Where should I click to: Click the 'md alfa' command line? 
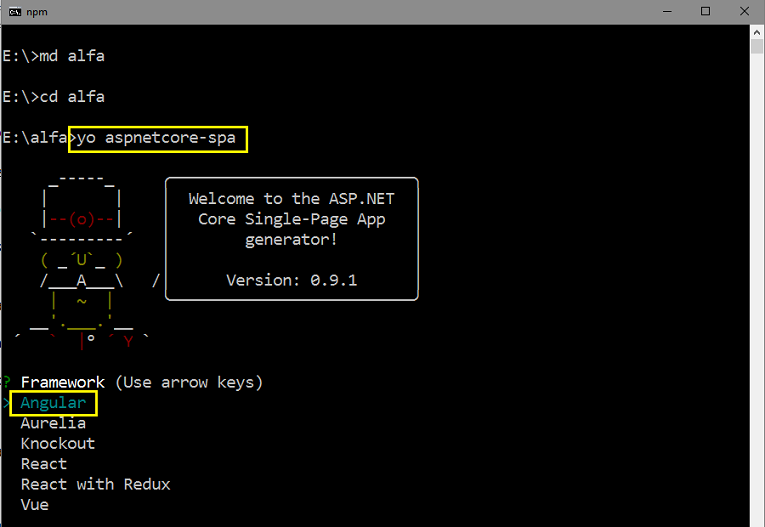54,56
